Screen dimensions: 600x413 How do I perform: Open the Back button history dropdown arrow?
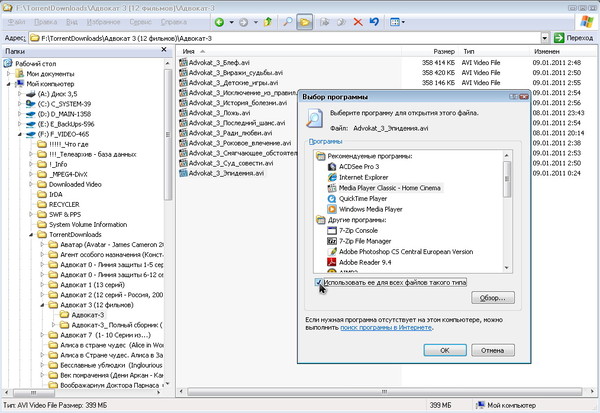click(232, 22)
